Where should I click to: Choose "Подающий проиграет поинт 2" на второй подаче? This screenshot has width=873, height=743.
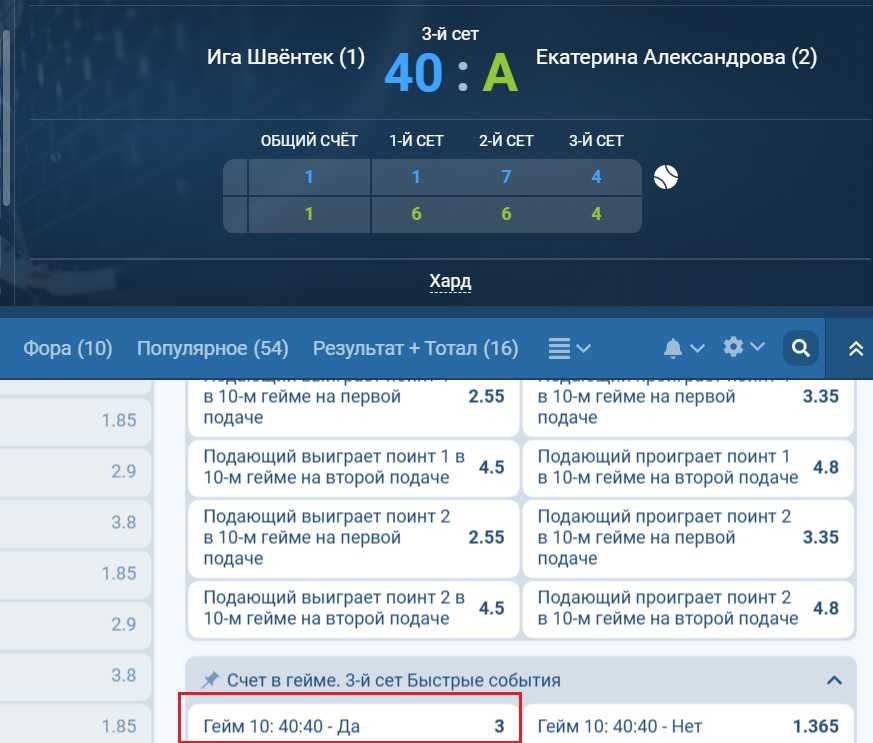pyautogui.click(x=688, y=608)
